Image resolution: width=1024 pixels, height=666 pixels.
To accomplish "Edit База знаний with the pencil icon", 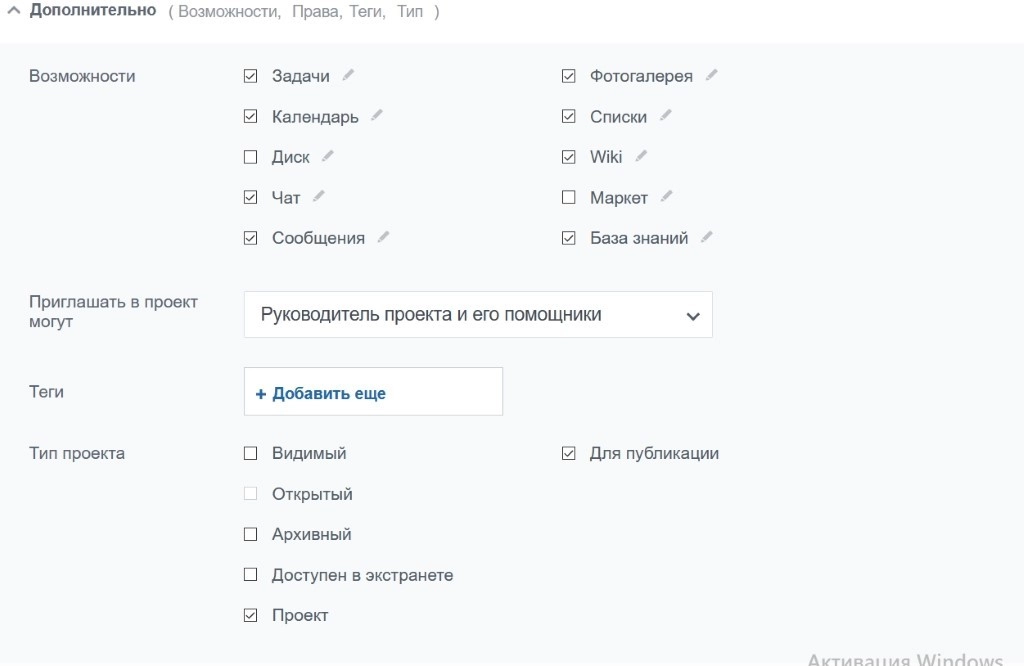I will pos(707,237).
